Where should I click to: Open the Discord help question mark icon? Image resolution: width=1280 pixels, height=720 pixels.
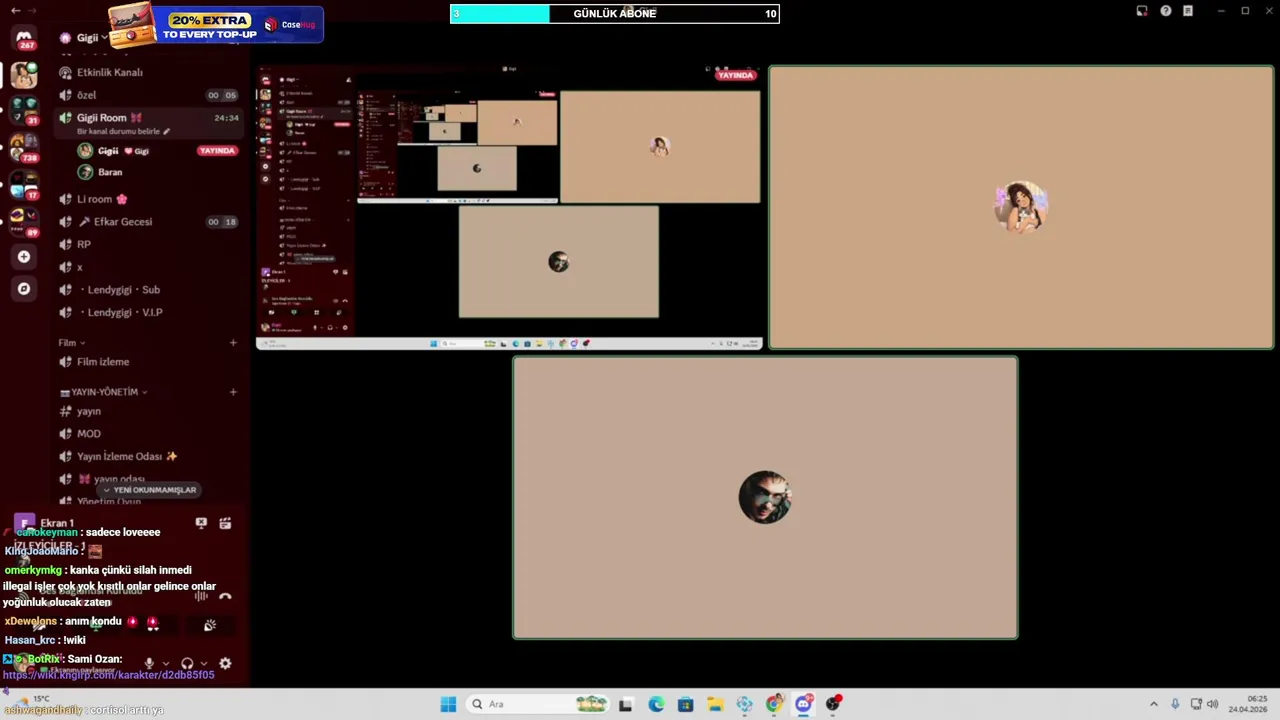point(1166,11)
